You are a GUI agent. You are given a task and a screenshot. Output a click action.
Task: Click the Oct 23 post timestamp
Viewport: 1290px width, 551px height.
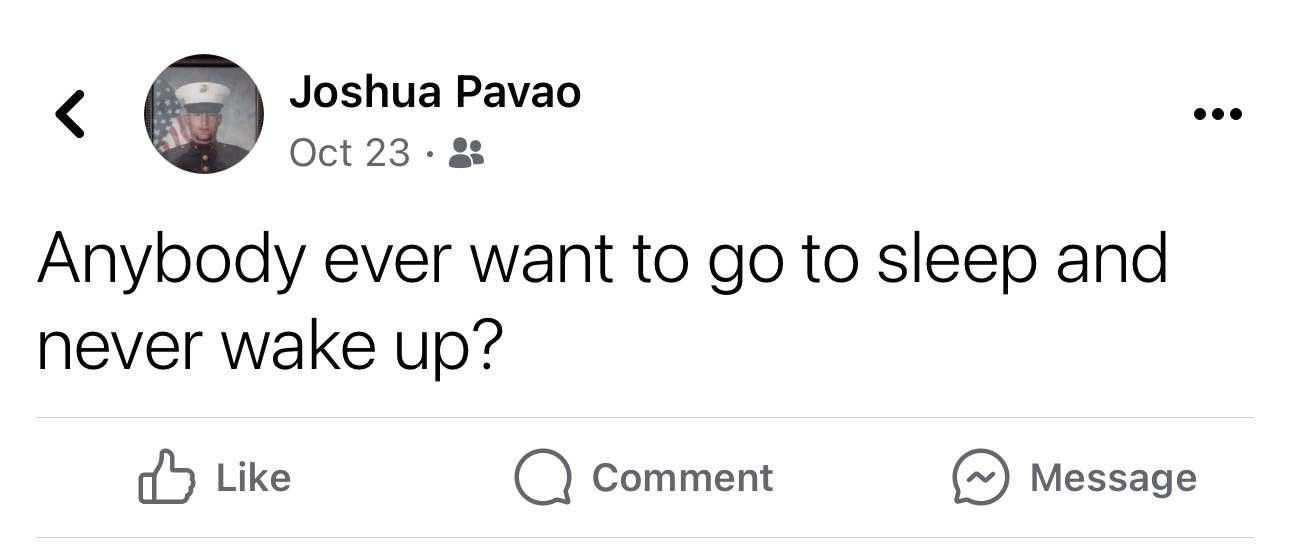pyautogui.click(x=349, y=153)
